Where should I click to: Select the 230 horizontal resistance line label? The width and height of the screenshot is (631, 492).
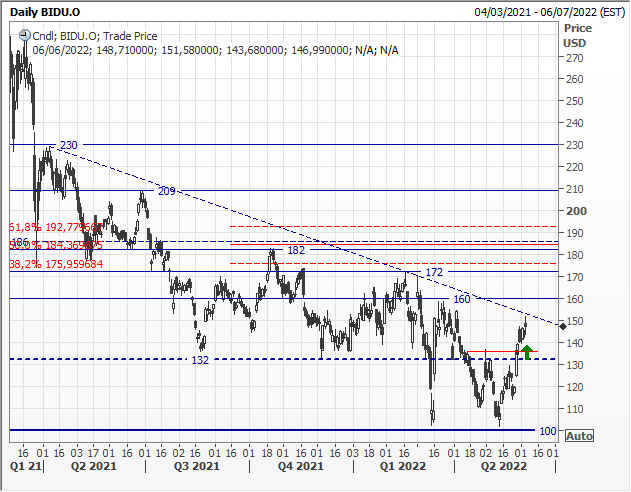coord(68,145)
